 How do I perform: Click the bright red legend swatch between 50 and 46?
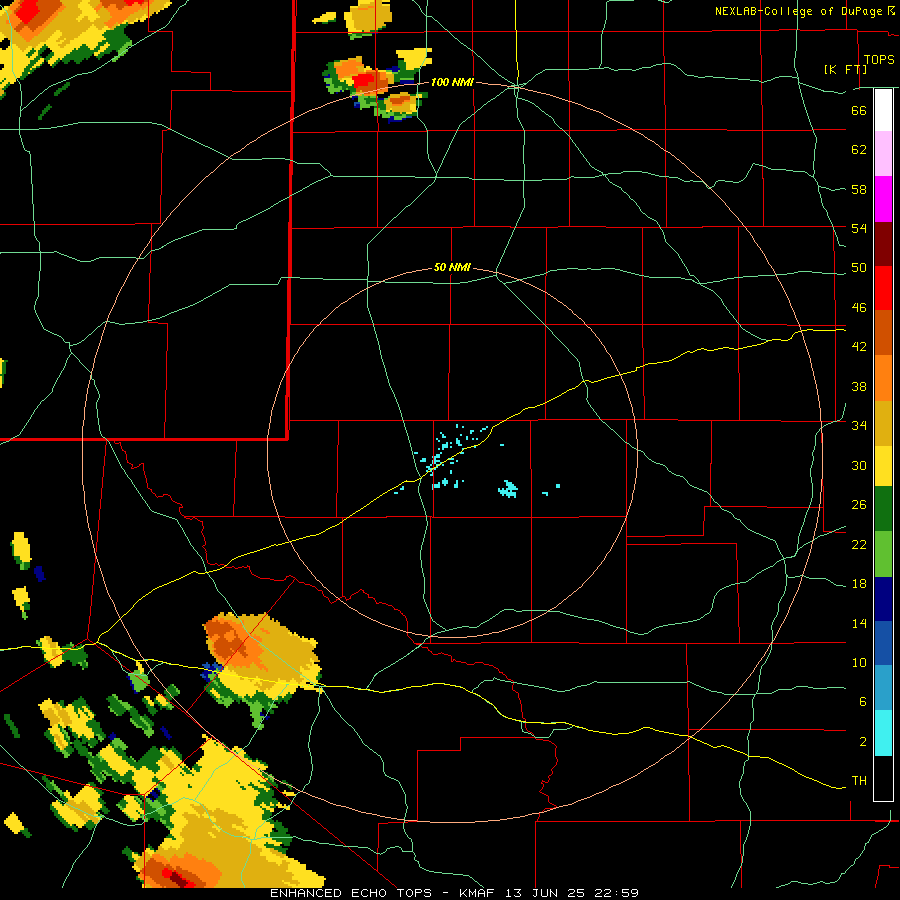click(883, 288)
